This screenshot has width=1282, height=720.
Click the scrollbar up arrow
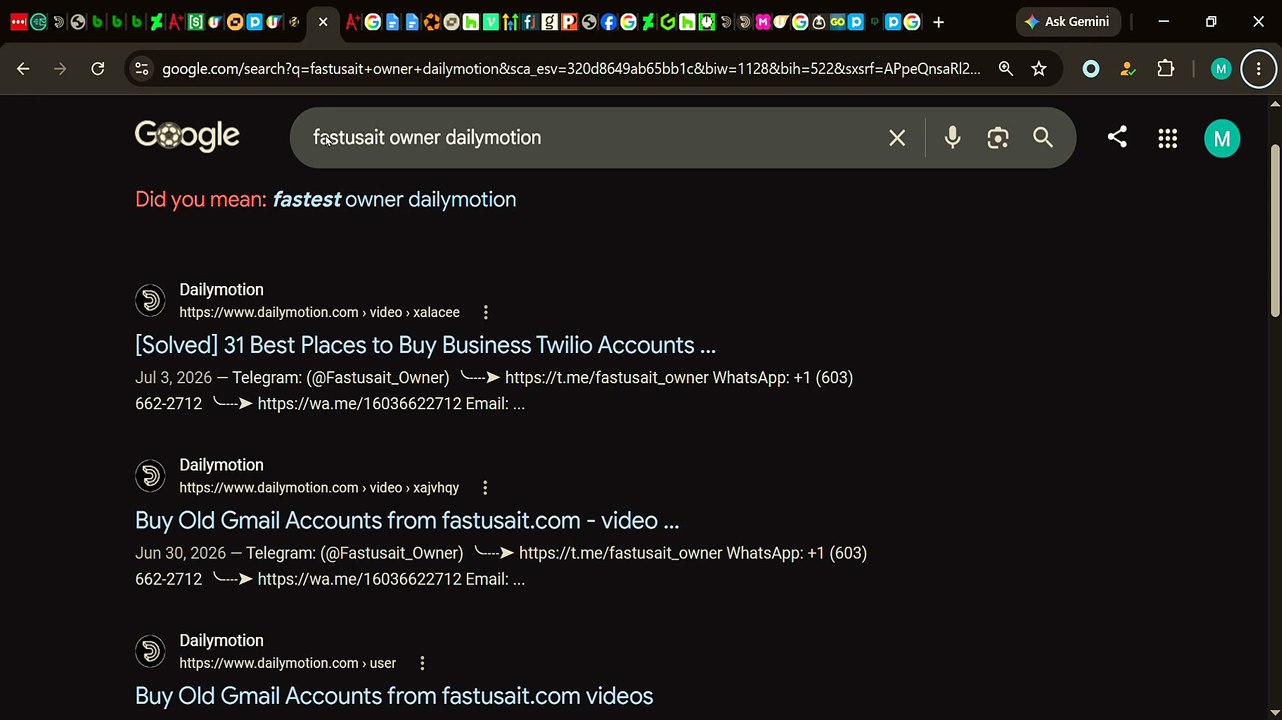(x=1274, y=103)
